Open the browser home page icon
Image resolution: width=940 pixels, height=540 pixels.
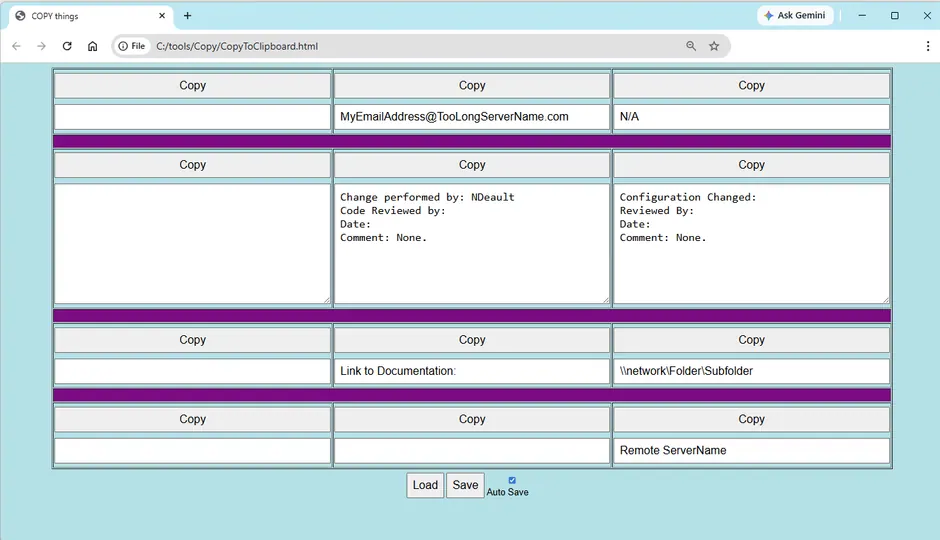[x=92, y=46]
